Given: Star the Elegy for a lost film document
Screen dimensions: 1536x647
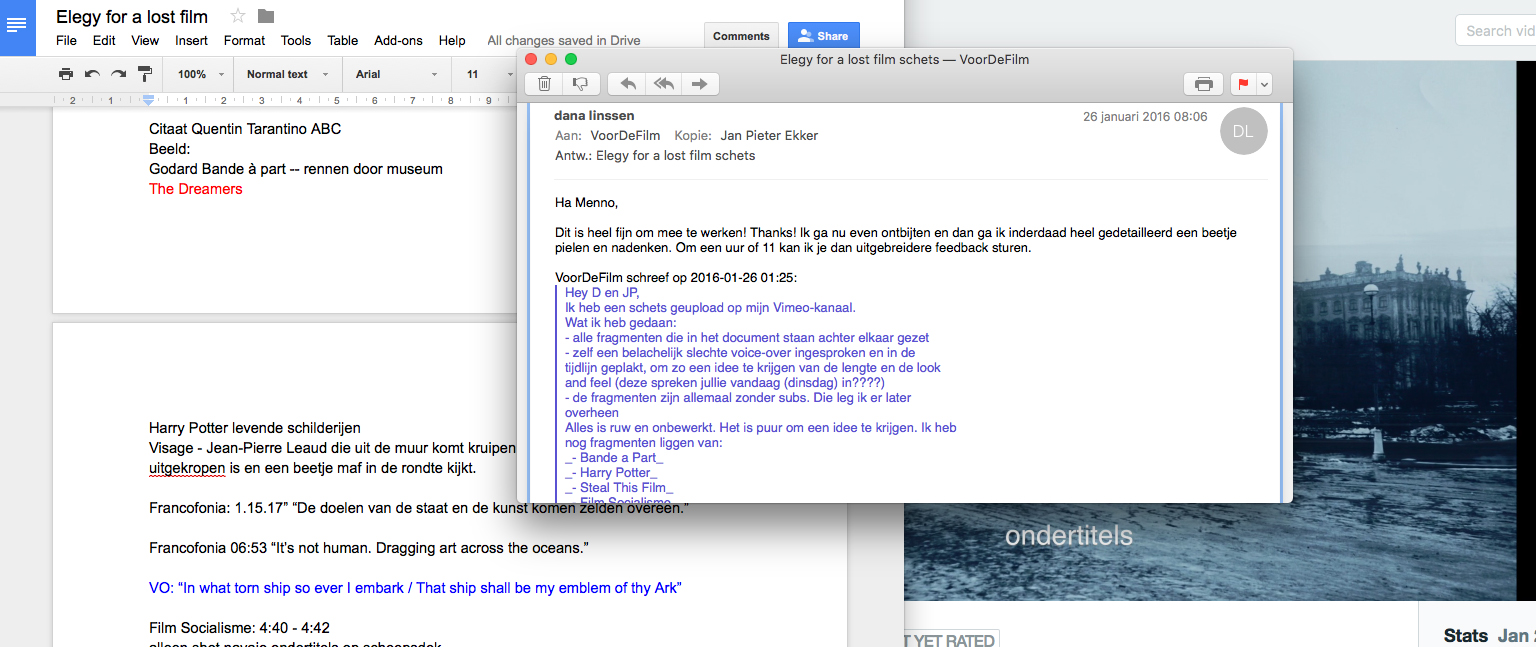Looking at the screenshot, I should coord(237,16).
